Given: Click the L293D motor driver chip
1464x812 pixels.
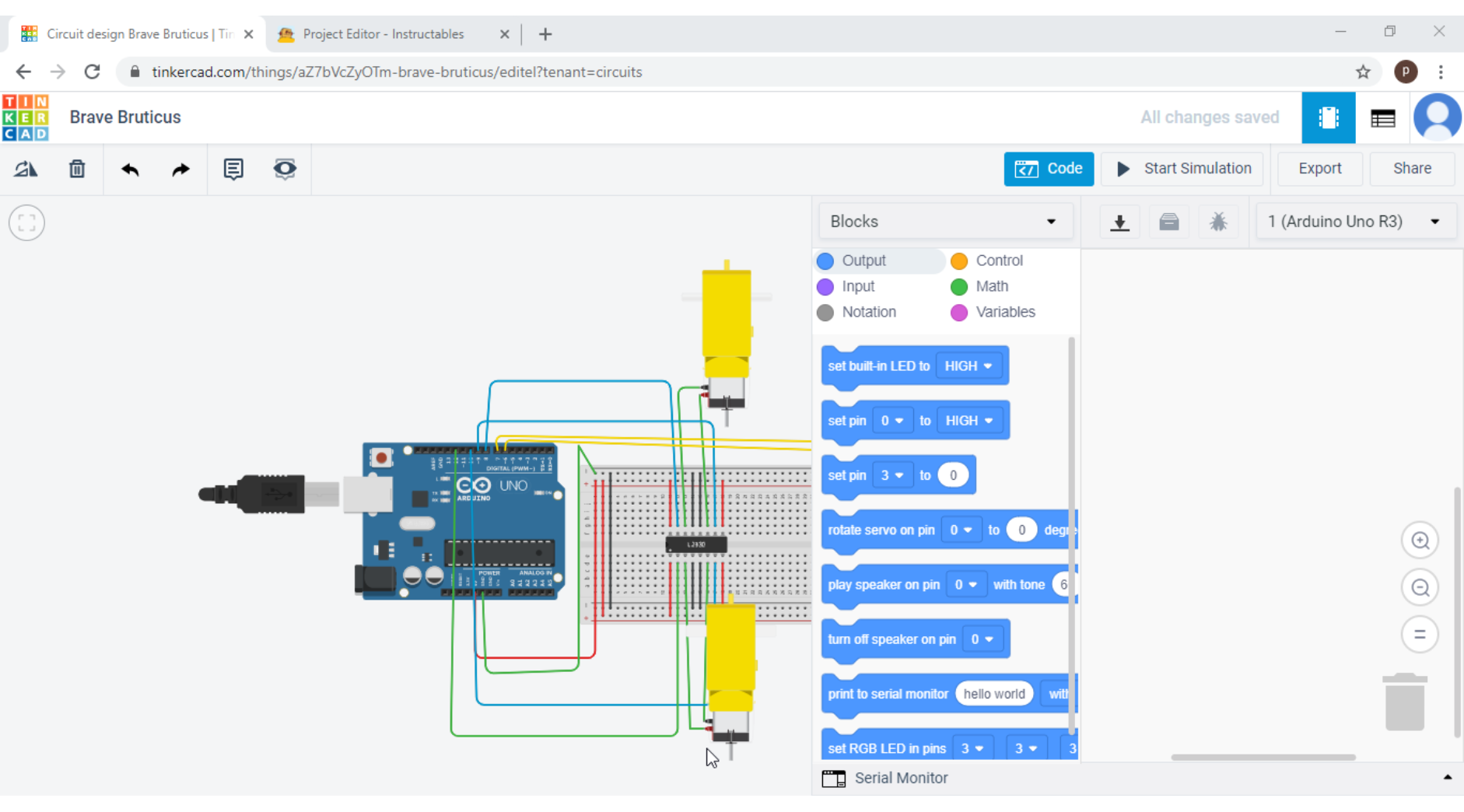Looking at the screenshot, I should [x=696, y=544].
